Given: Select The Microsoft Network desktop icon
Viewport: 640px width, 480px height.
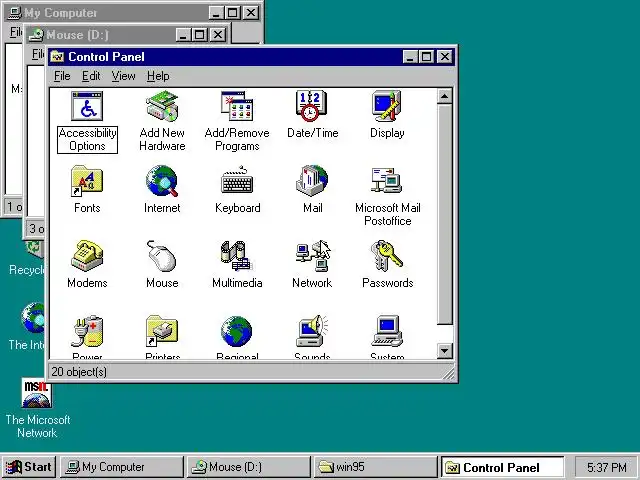Looking at the screenshot, I should (37, 393).
